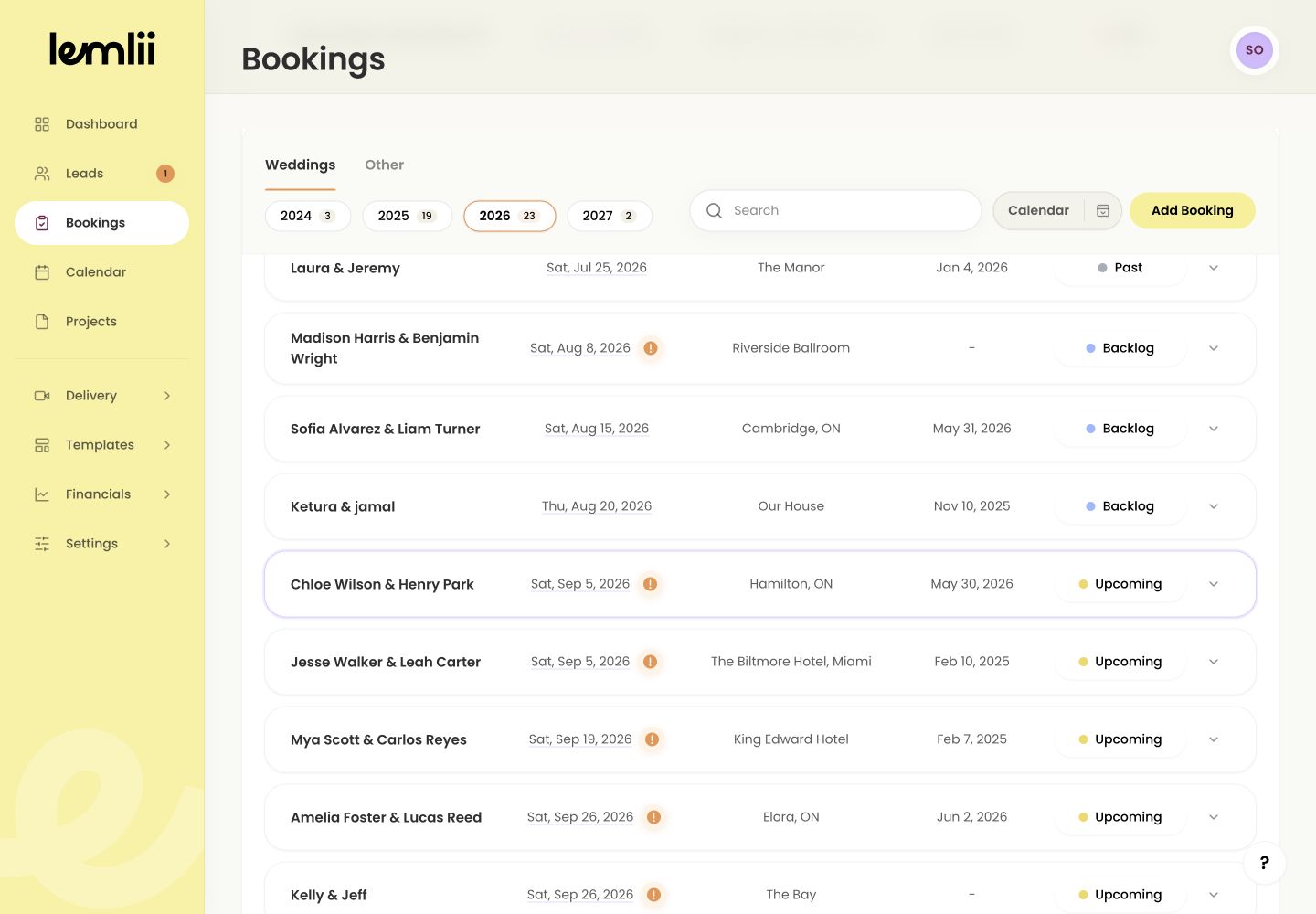
Task: Expand the Mya Scott booking row
Action: (1214, 739)
